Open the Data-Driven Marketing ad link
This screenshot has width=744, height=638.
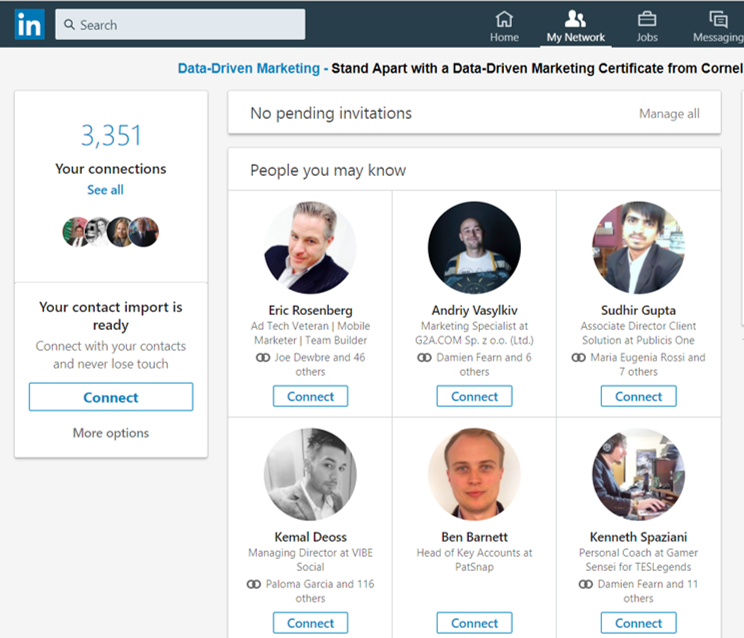pos(248,69)
